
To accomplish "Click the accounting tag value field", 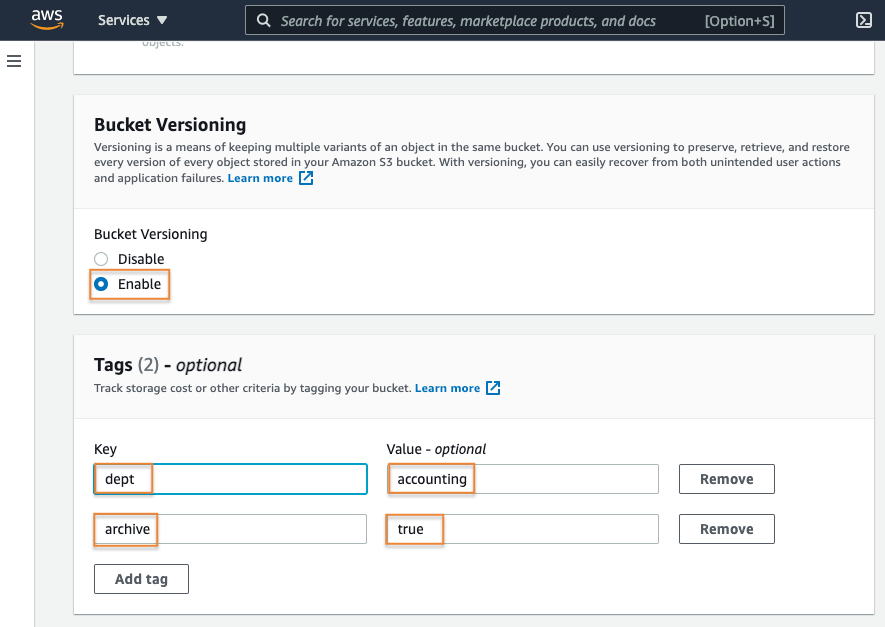I will tap(522, 479).
